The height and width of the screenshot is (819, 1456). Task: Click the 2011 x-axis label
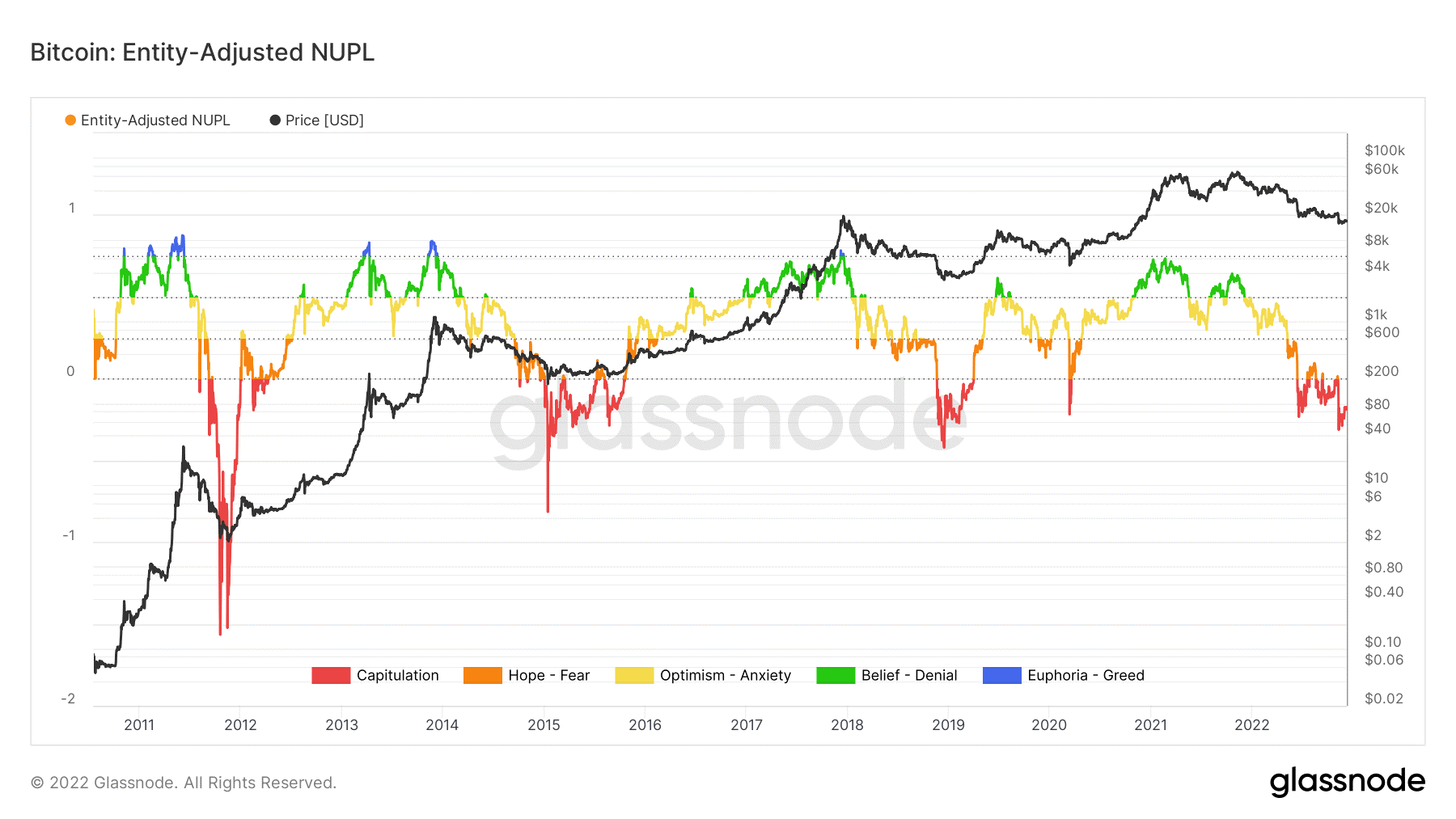point(139,725)
